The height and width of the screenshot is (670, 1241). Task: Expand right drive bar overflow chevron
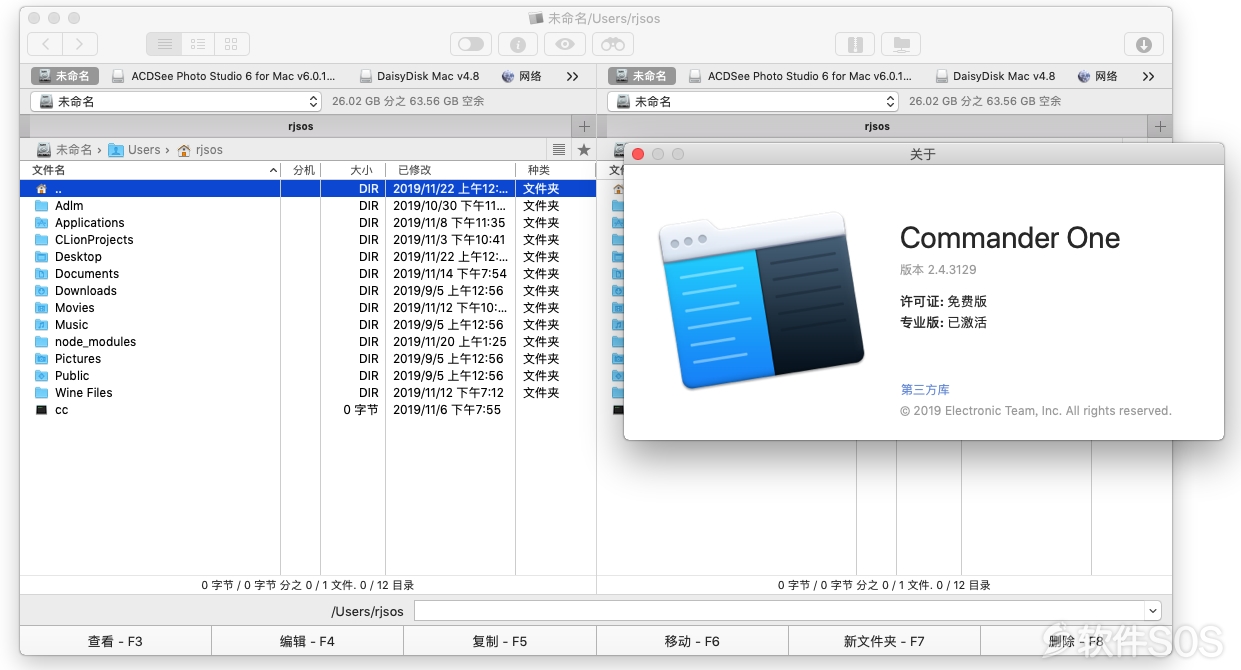[x=1148, y=76]
